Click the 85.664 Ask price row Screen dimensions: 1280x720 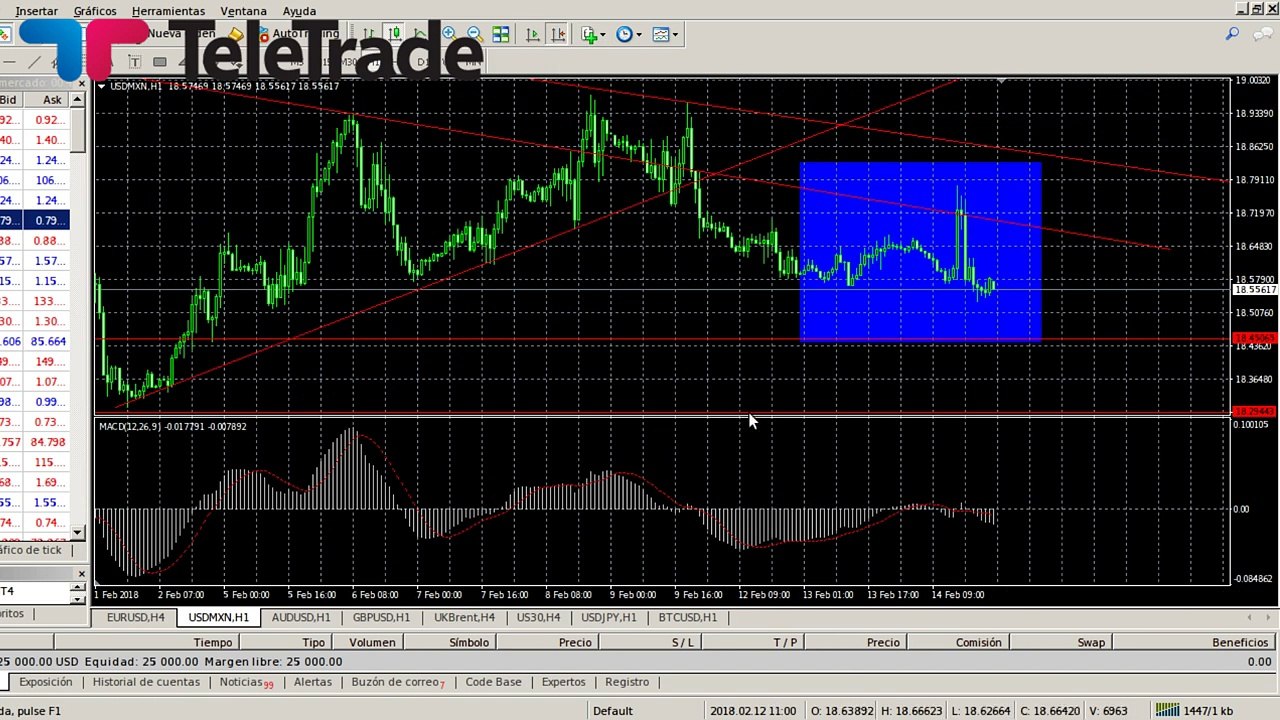tap(48, 341)
